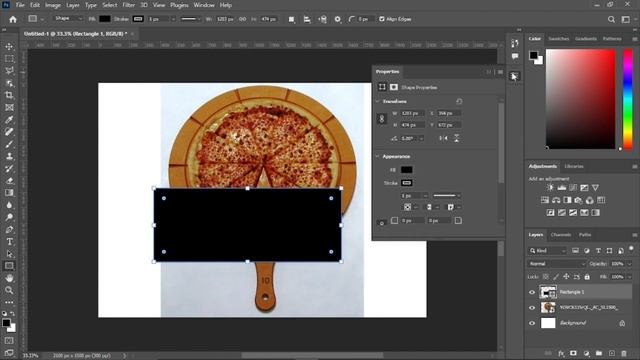Select the Rectangular Marquee tool
The height and width of the screenshot is (360, 640).
(9, 59)
